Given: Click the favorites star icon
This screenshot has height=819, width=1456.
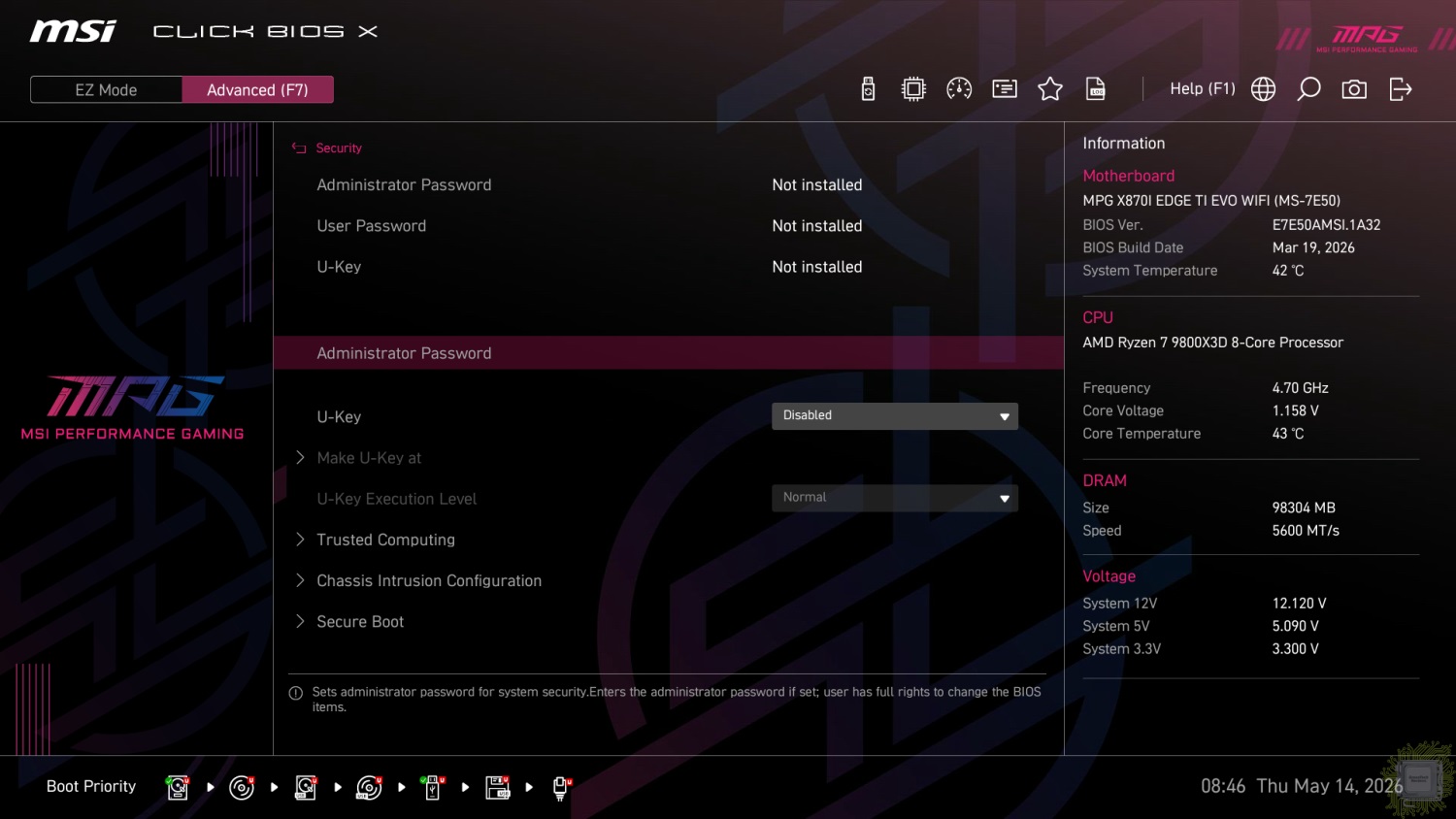Looking at the screenshot, I should pos(1050,89).
